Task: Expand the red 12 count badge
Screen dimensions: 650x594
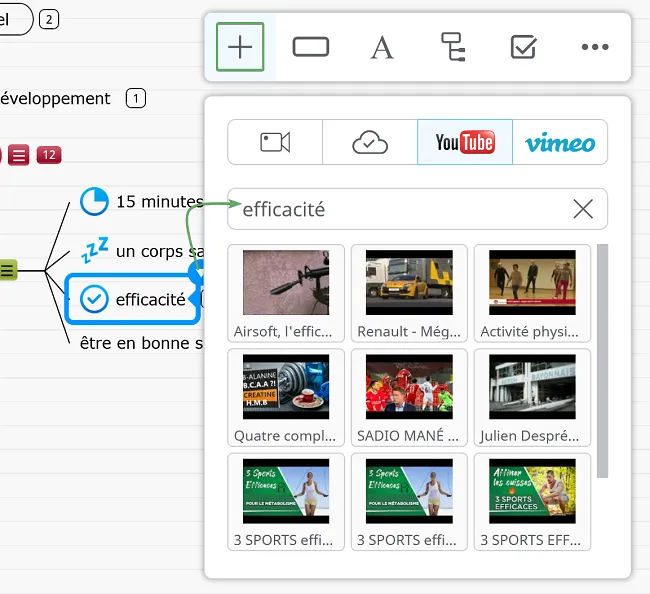Action: coord(49,155)
